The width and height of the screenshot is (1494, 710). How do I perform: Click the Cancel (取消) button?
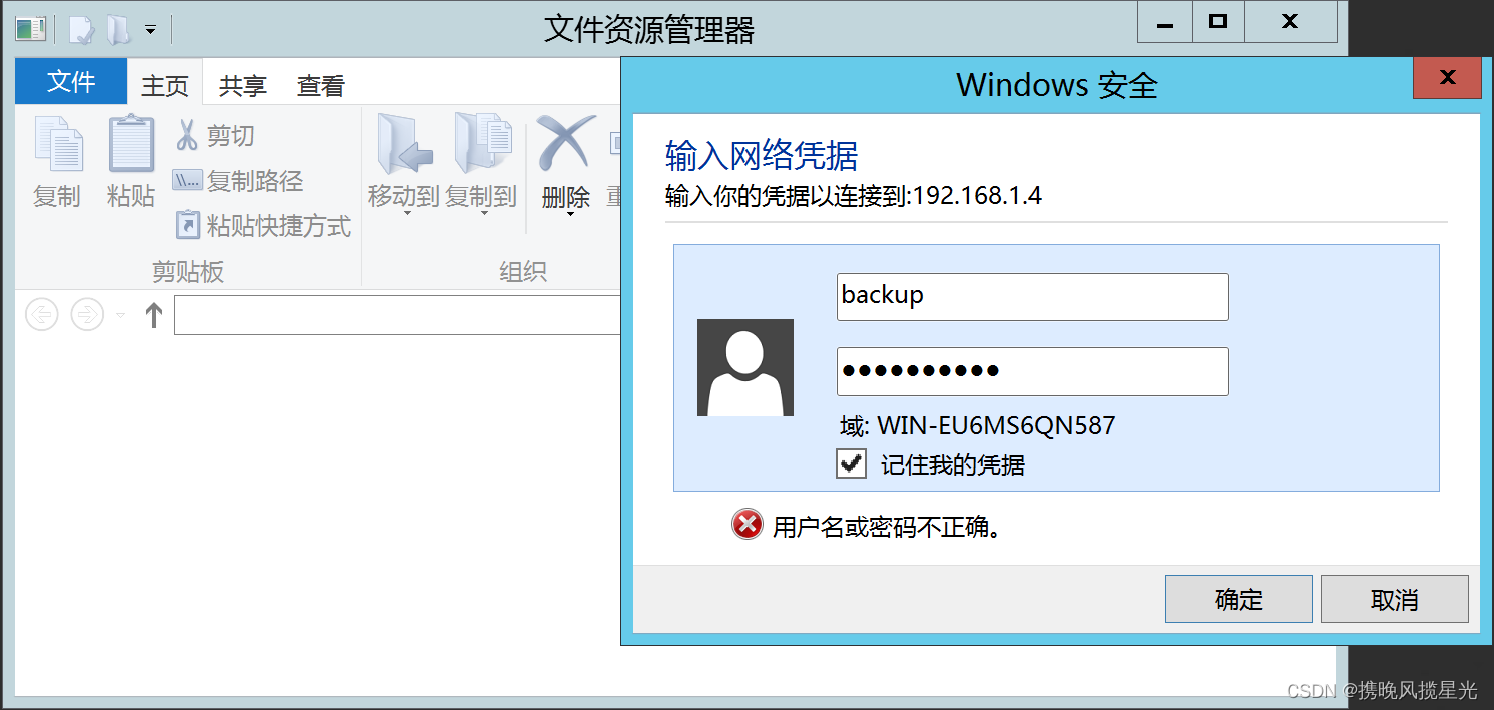pyautogui.click(x=1395, y=599)
